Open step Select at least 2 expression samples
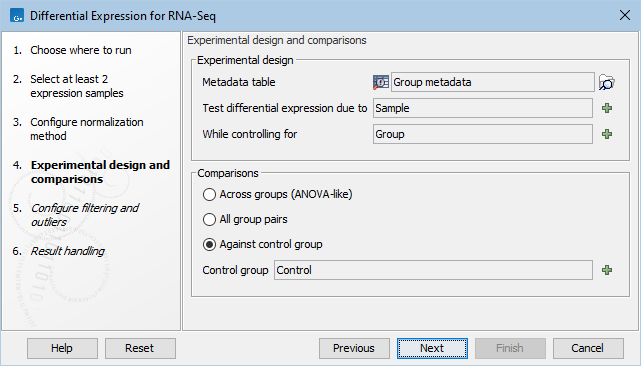641x366 pixels. coord(77,86)
